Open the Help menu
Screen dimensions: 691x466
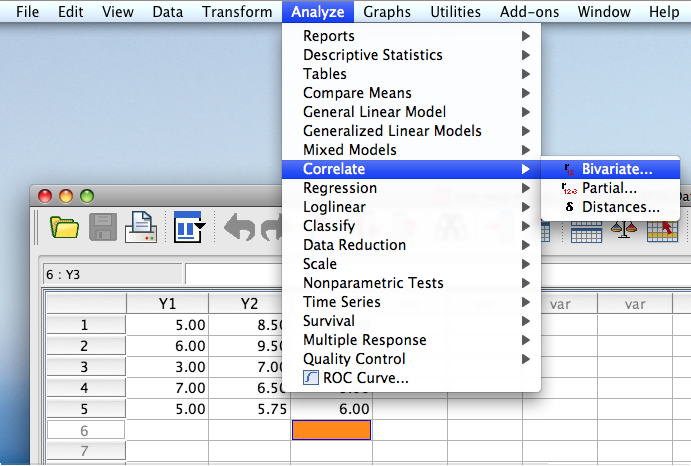(x=664, y=11)
